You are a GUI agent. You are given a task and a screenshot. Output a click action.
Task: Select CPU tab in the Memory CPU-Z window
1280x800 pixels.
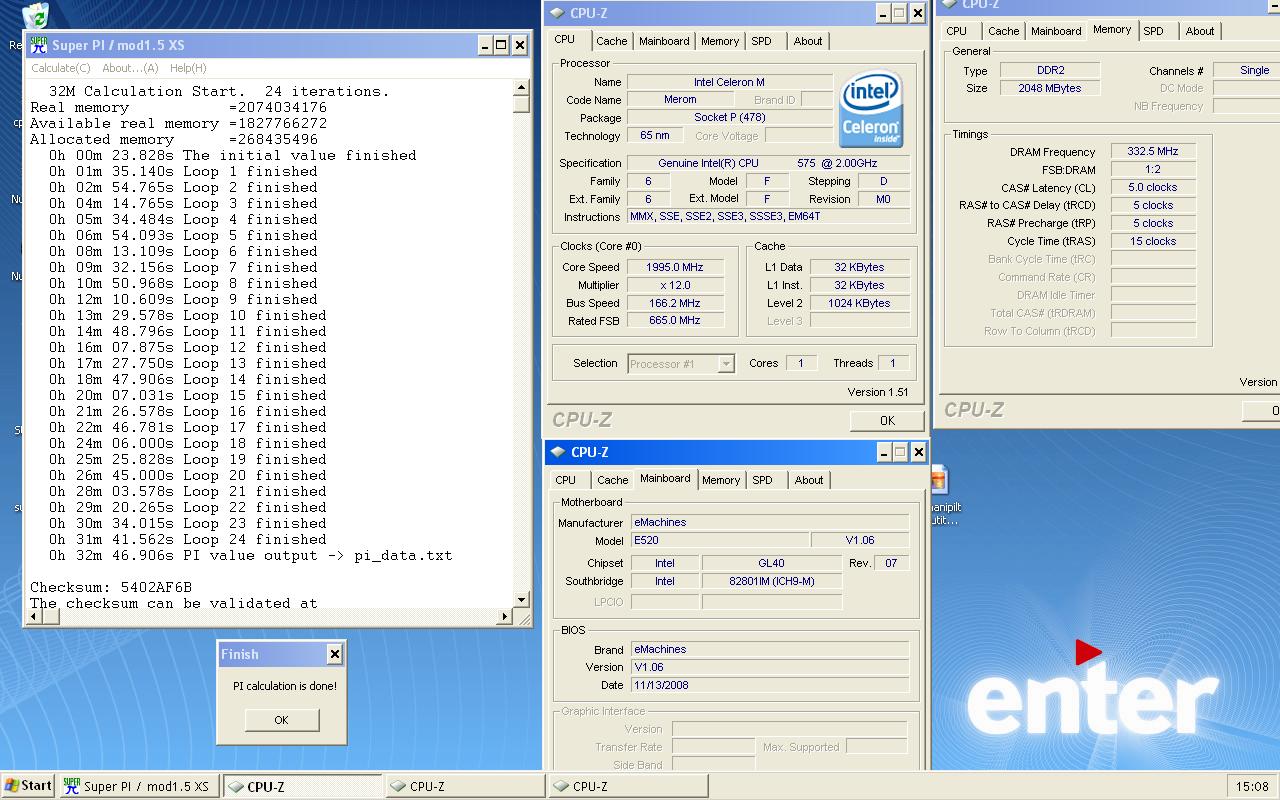tap(957, 31)
